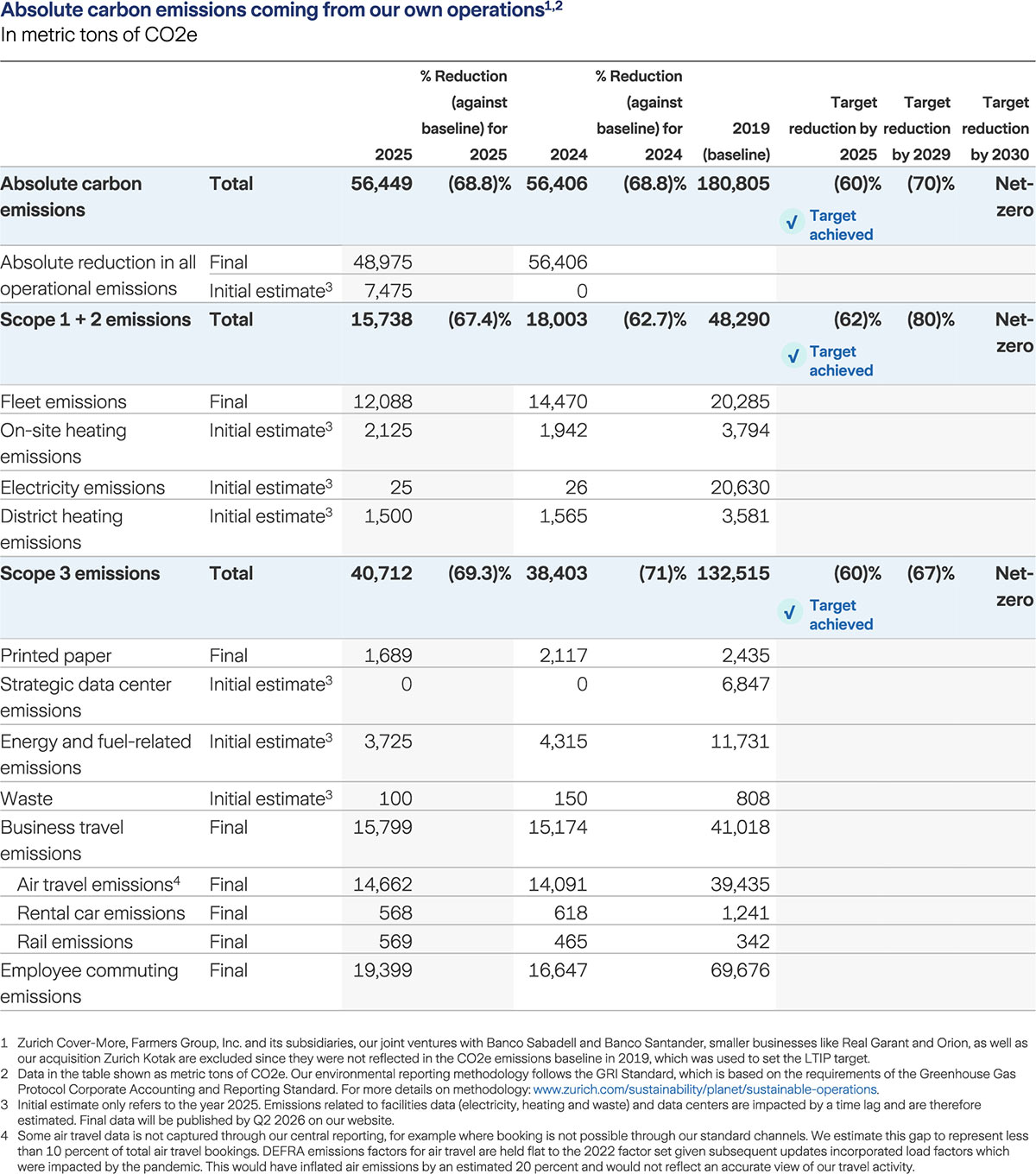Click the 'Fleet emissions' row label

64,402
